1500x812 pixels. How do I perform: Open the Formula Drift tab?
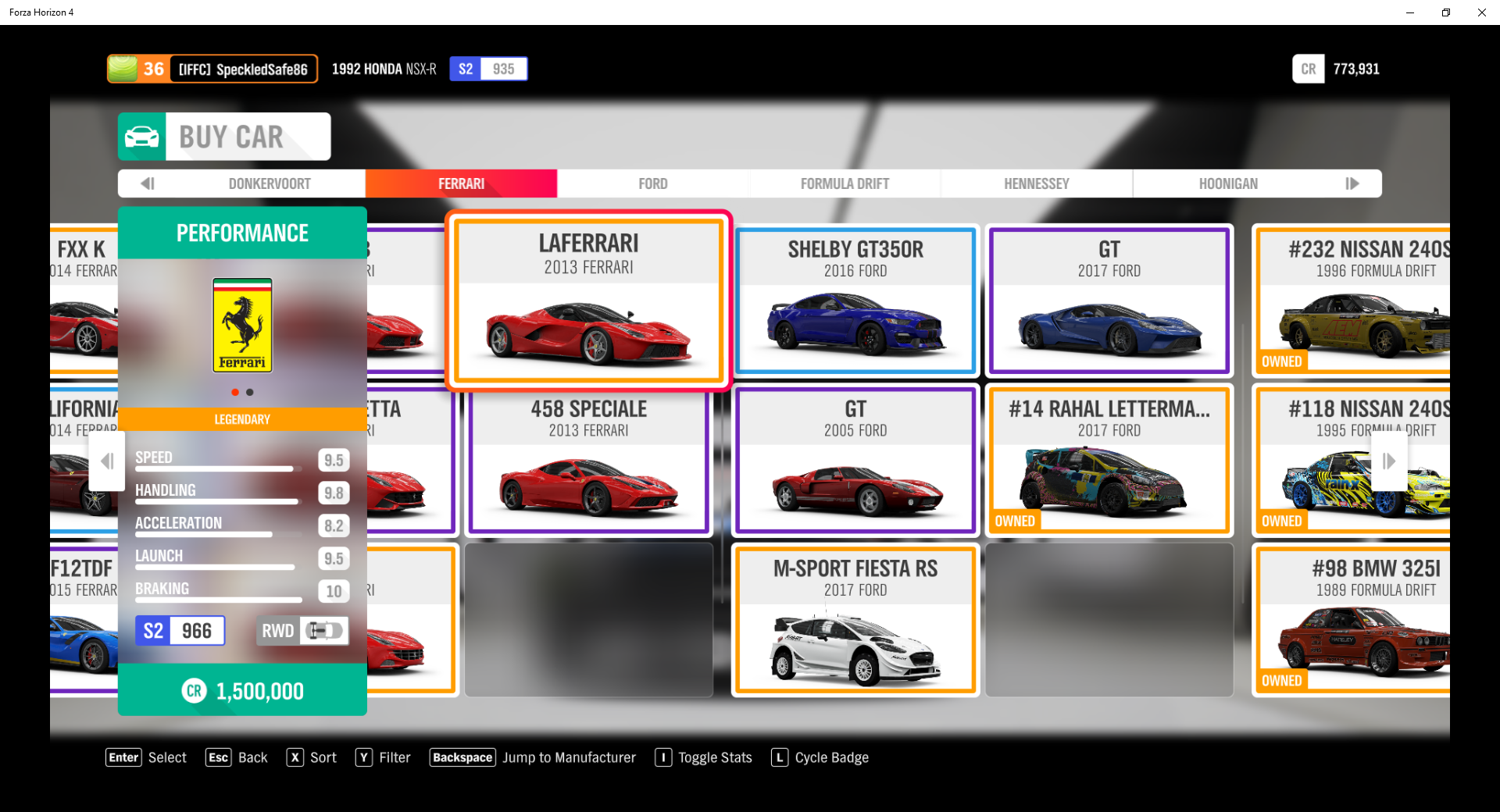point(845,183)
